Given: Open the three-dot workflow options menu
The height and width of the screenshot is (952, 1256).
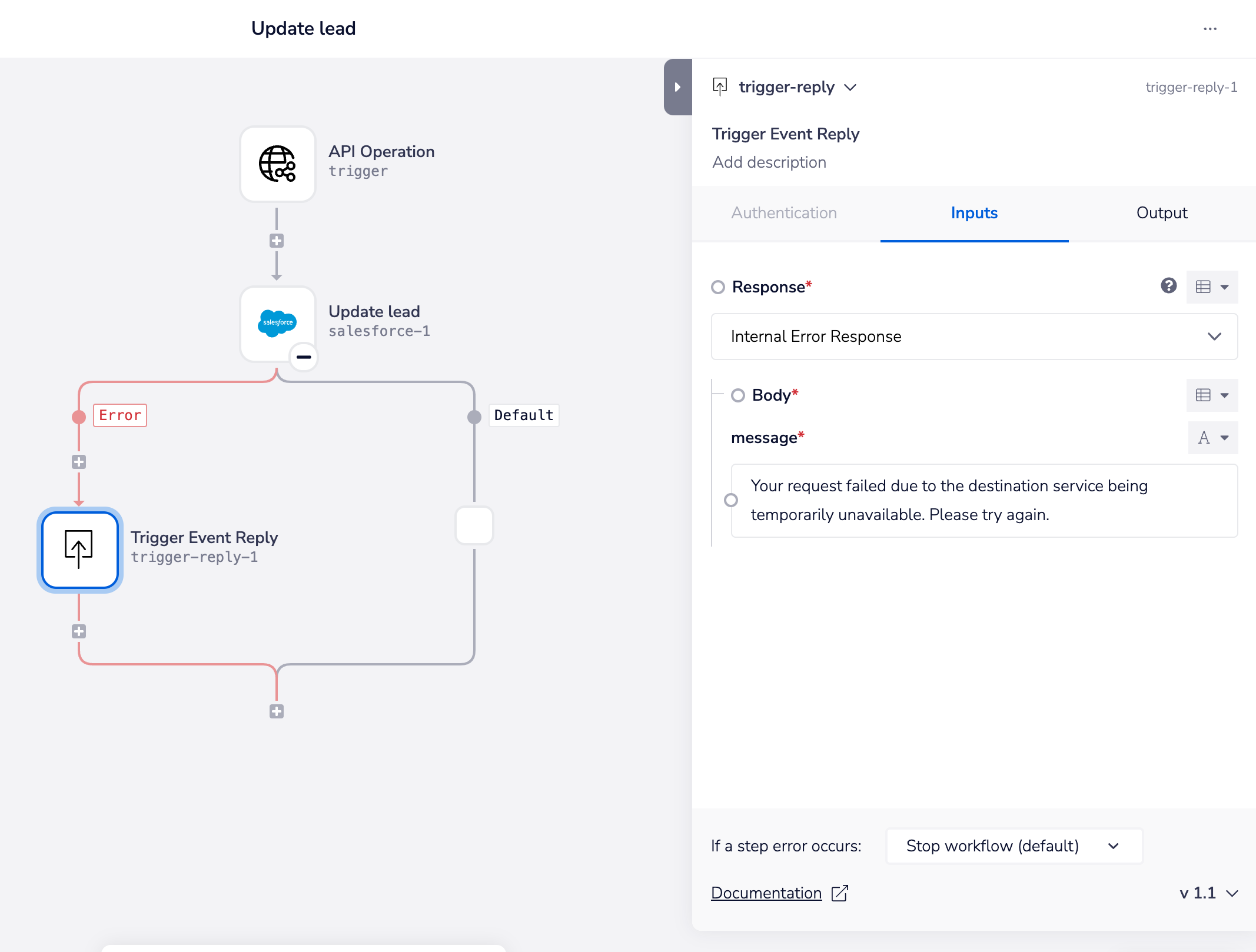Looking at the screenshot, I should pos(1210,29).
